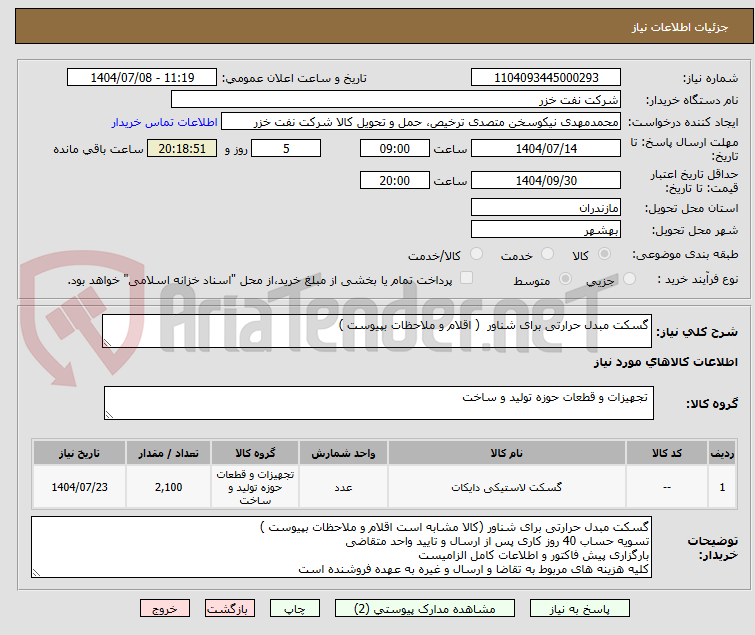This screenshot has width=755, height=635.
Task: Click the تاریخ نیاز column header
Action: 79,453
